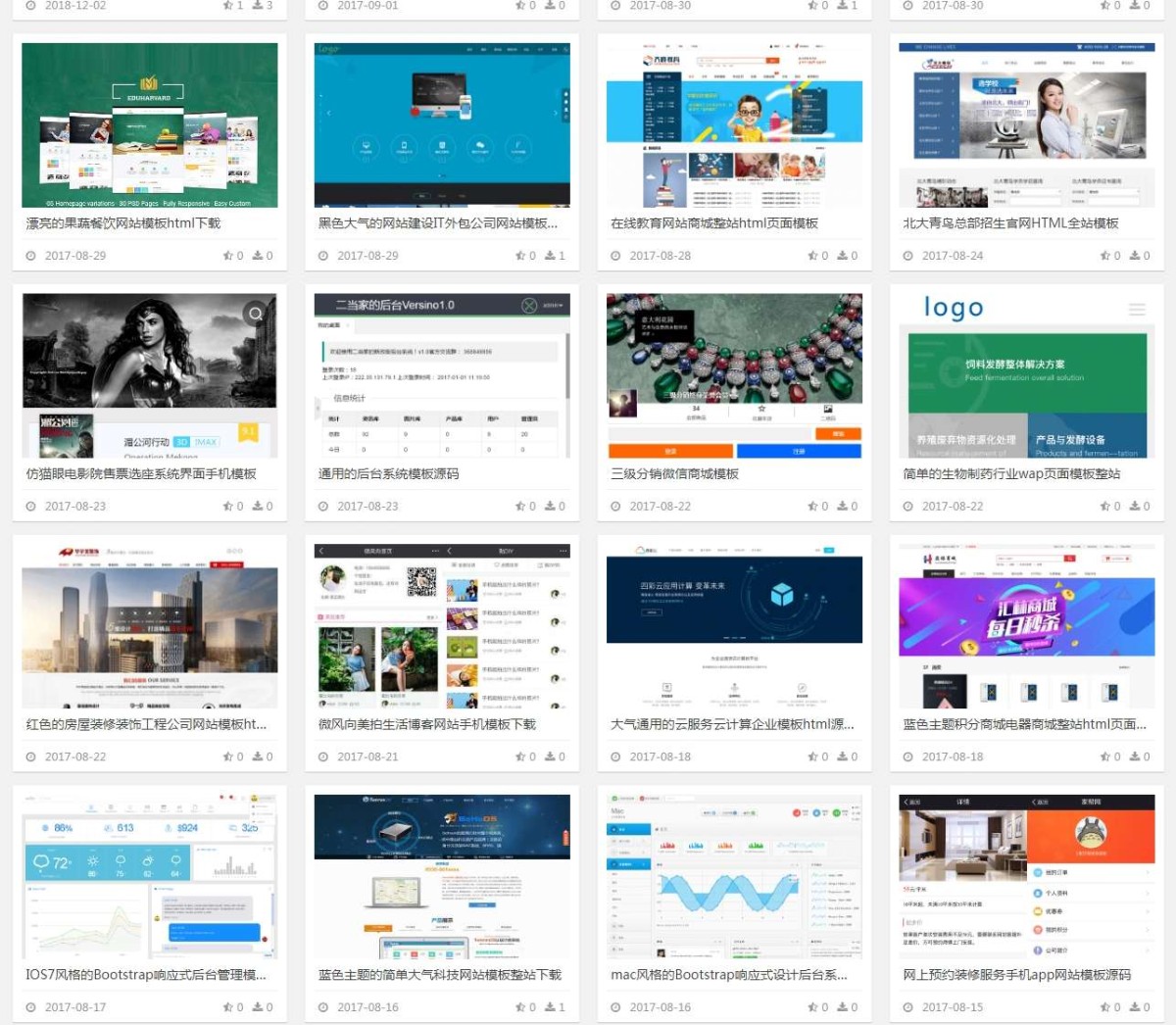This screenshot has height=1025, width=1176.
Task: Click the 漂亮的果蔬餐饮 green preview thumbnail
Action: [x=149, y=124]
